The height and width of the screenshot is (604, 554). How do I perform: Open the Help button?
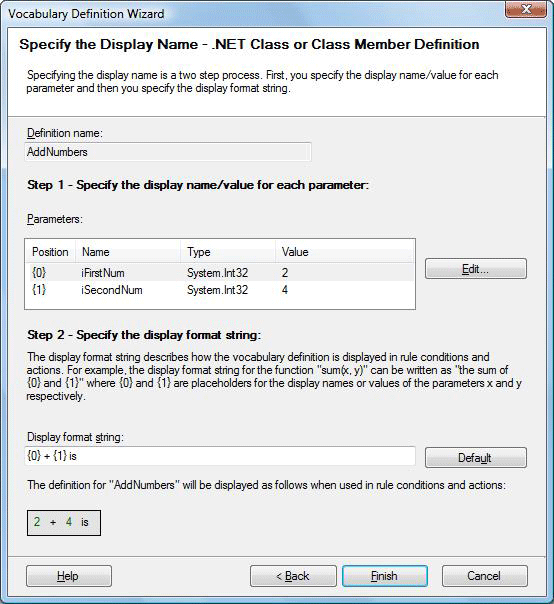pos(69,576)
